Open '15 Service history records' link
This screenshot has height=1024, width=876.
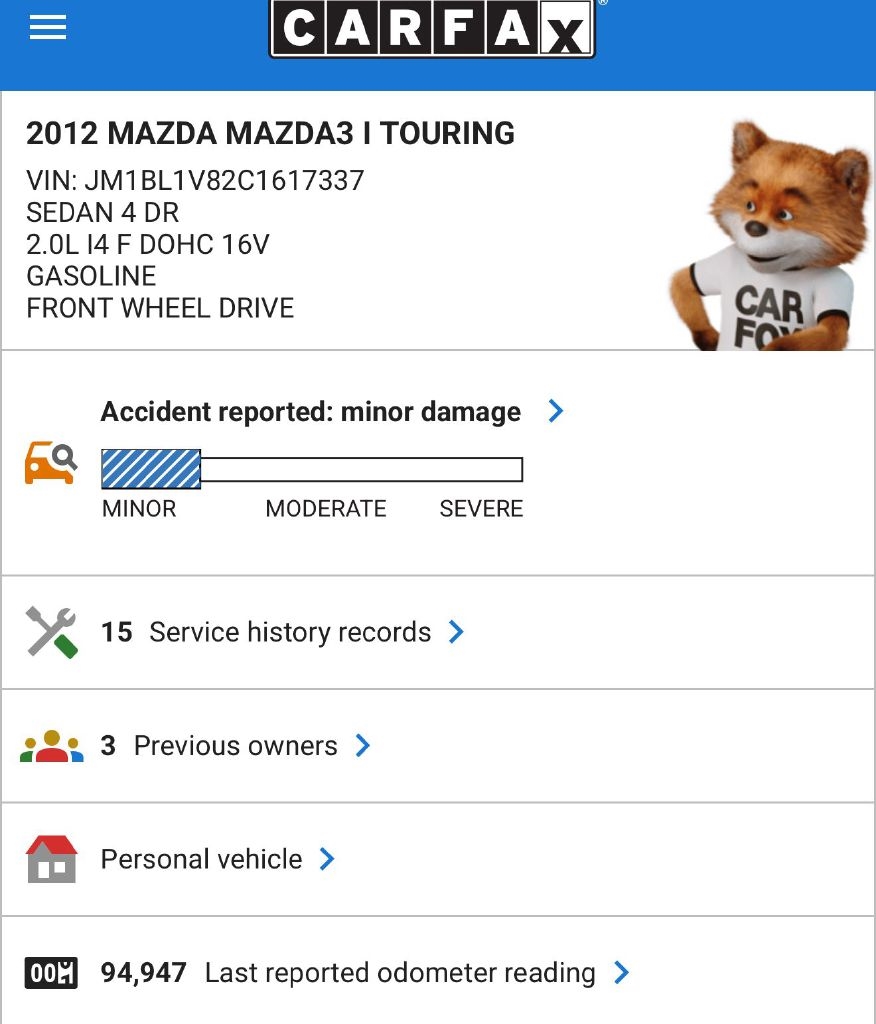tap(267, 632)
